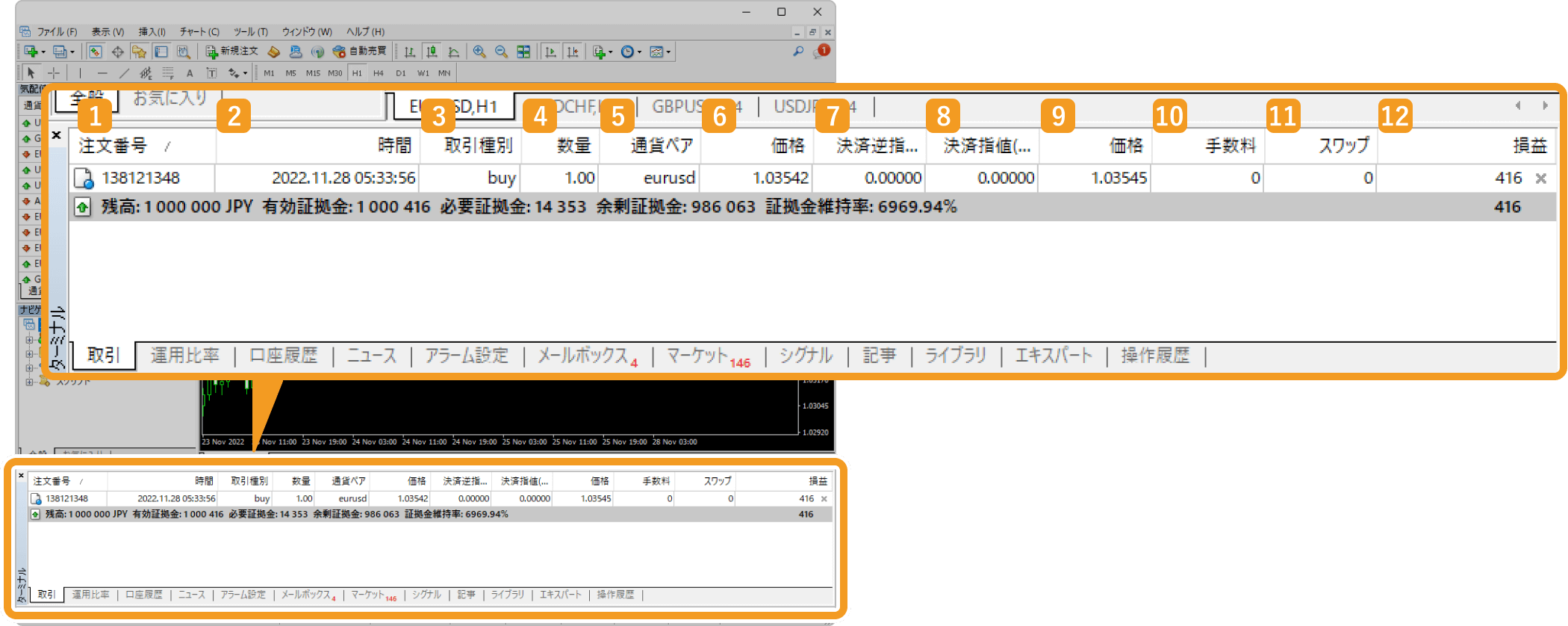Expand the Profiles dropdown arrow

(x=72, y=52)
